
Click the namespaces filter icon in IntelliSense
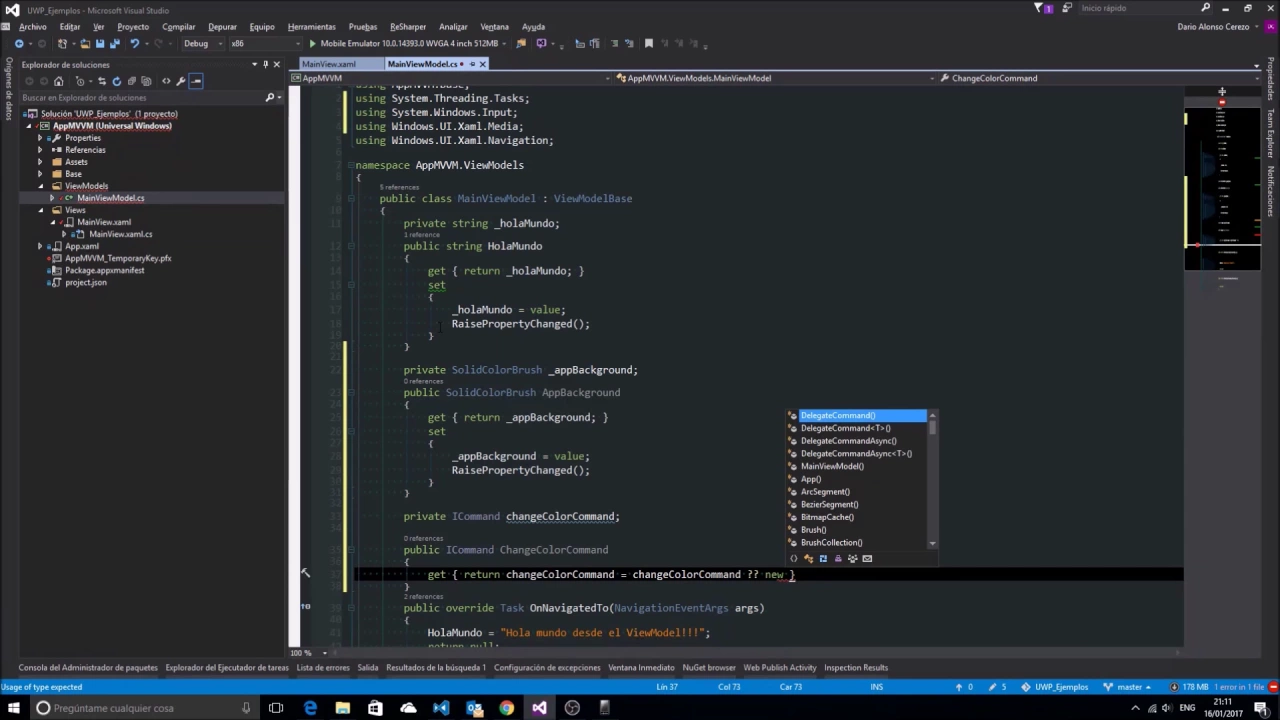[x=794, y=559]
